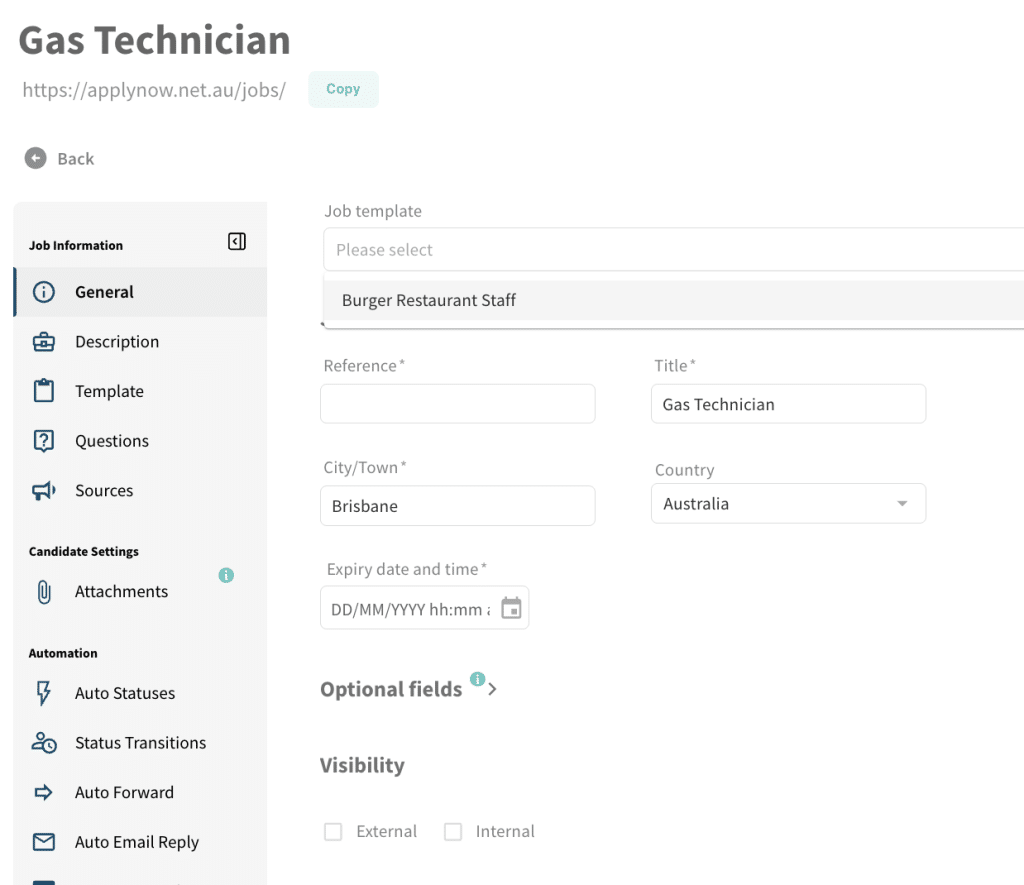This screenshot has height=885, width=1024.
Task: Open the Description section icon
Action: tap(42, 341)
